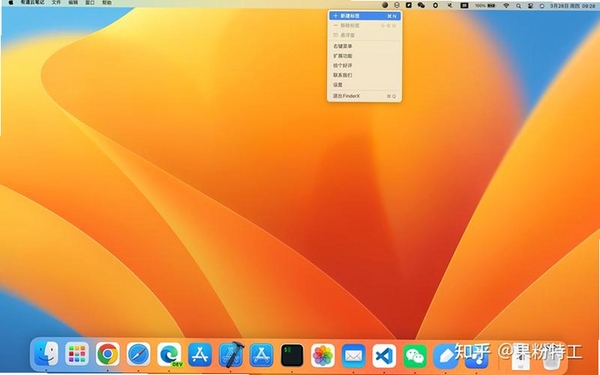Screen dimensions: 600x375
Task: Open Spotlight search magnifier icon
Action: pyautogui.click(x=518, y=6)
